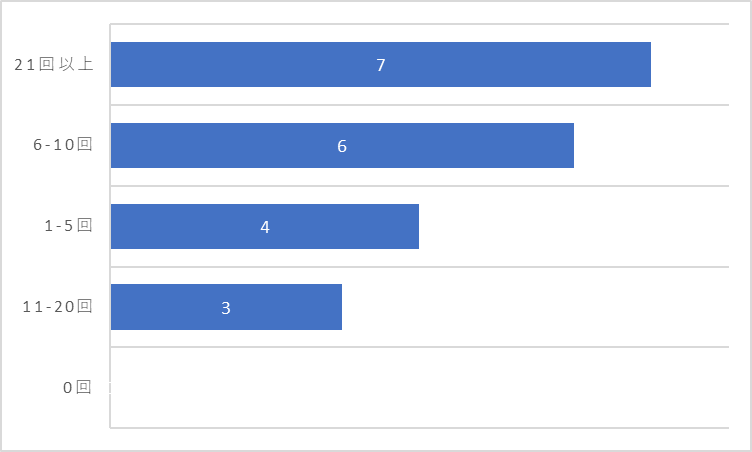Select the 11-20回 bar
The image size is (752, 452).
tap(226, 307)
